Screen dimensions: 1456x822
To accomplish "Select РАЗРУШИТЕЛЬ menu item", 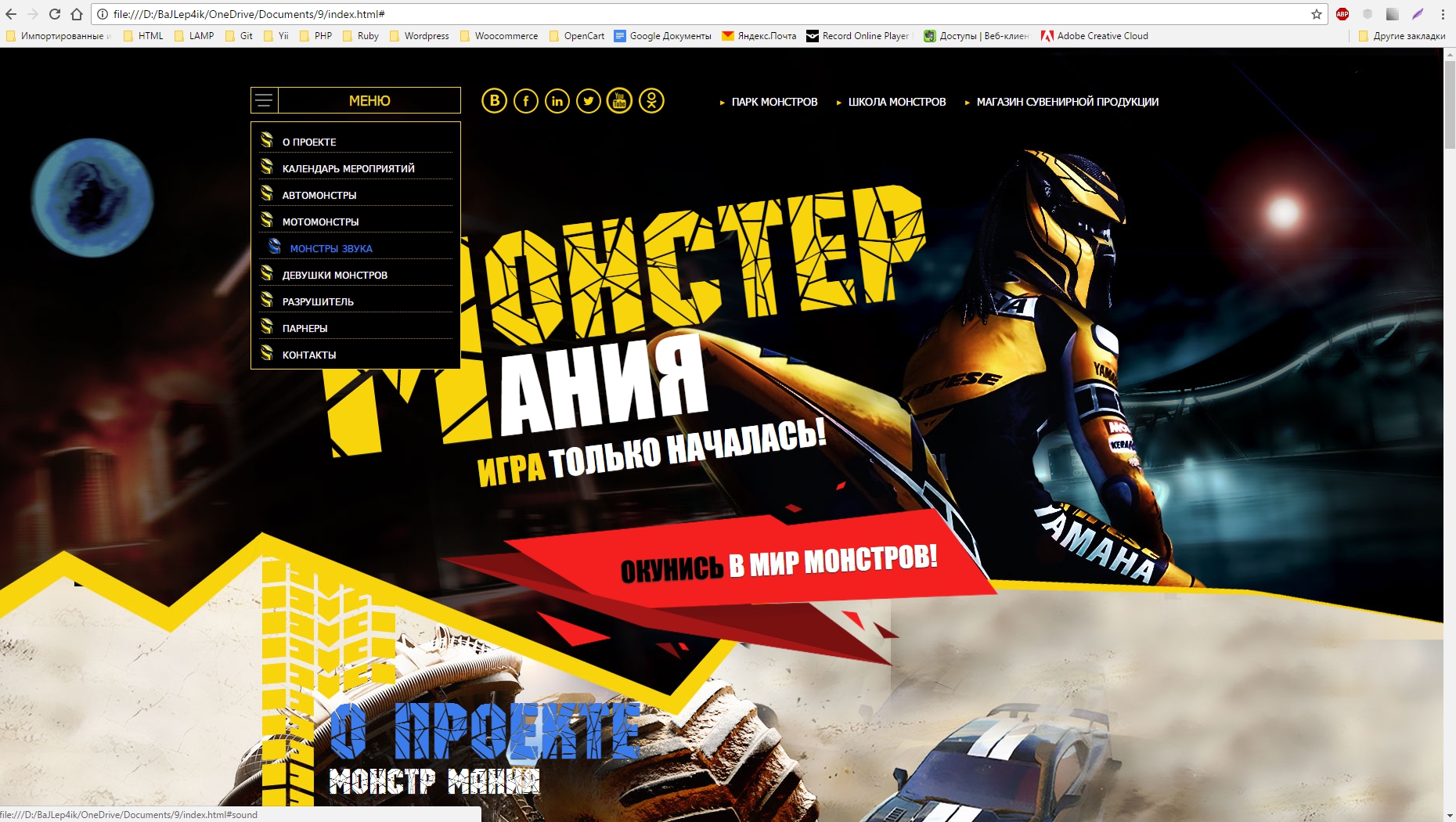I will [x=318, y=301].
